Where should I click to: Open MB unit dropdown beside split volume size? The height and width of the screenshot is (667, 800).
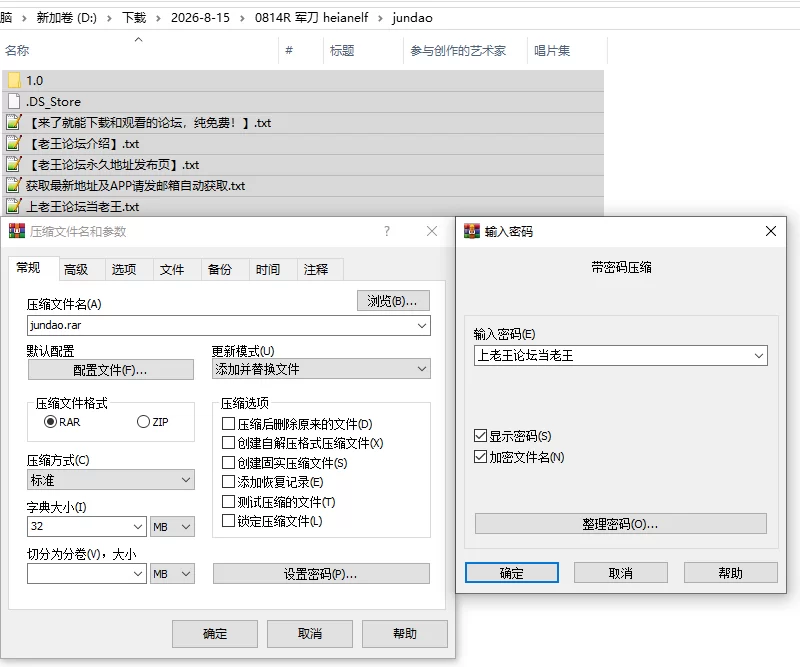[172, 574]
